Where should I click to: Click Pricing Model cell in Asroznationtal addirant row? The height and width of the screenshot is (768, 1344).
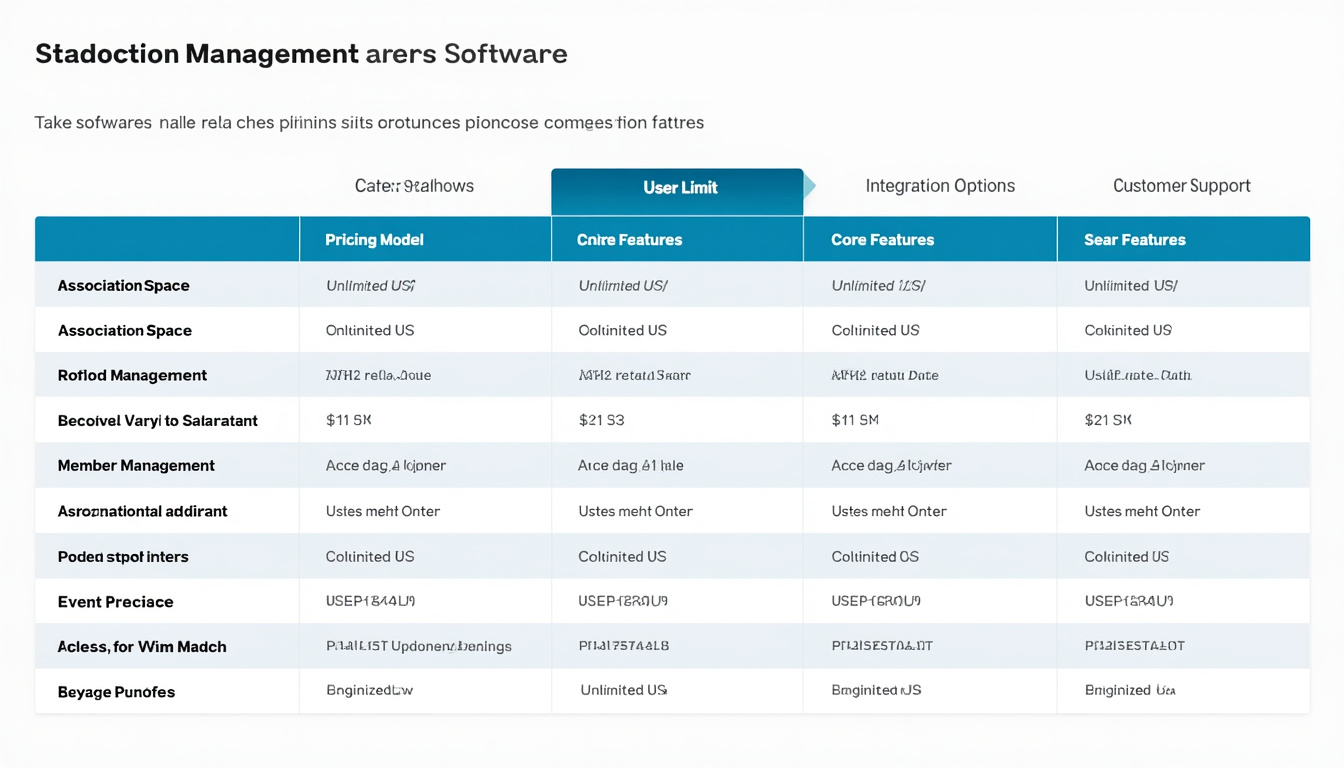pyautogui.click(x=383, y=511)
